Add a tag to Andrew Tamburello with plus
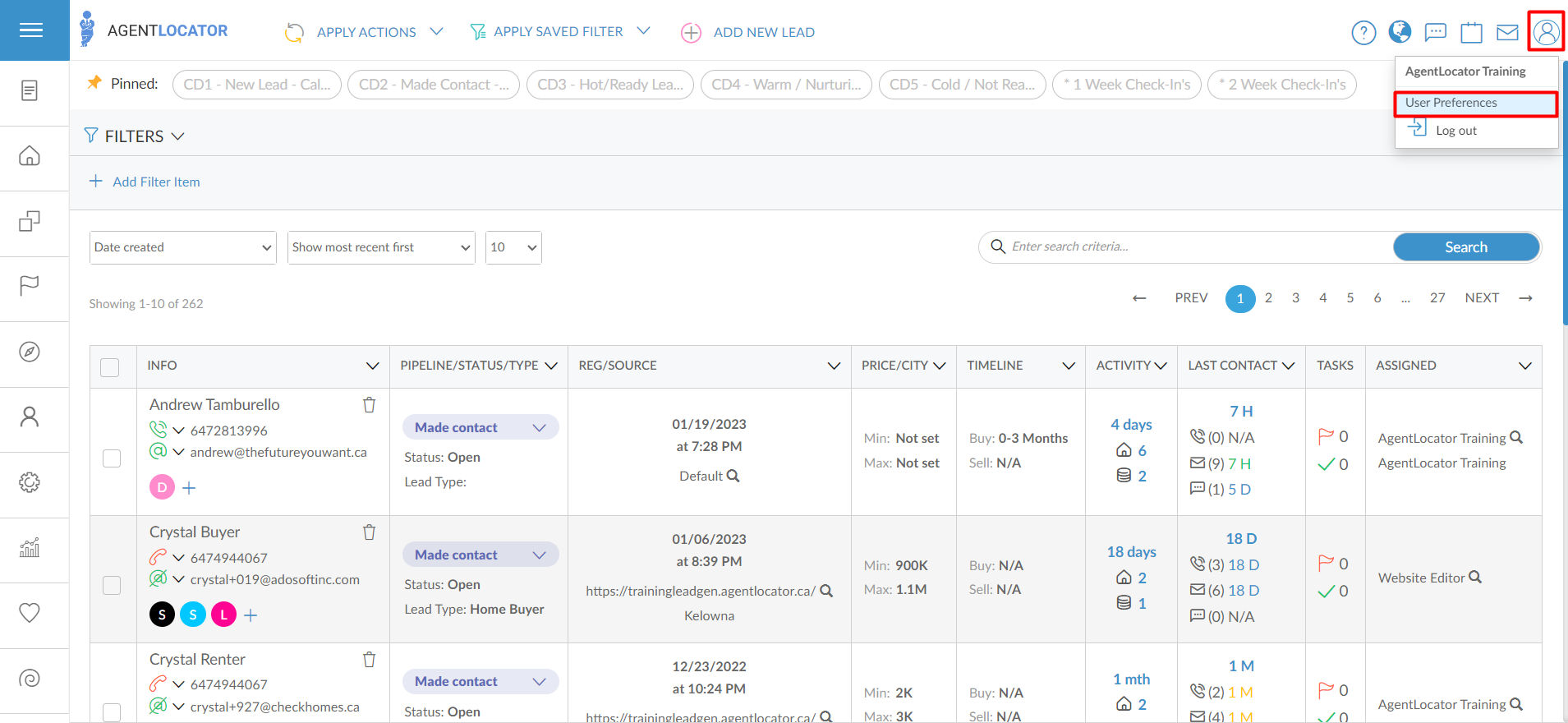The width and height of the screenshot is (1568, 723). [189, 488]
